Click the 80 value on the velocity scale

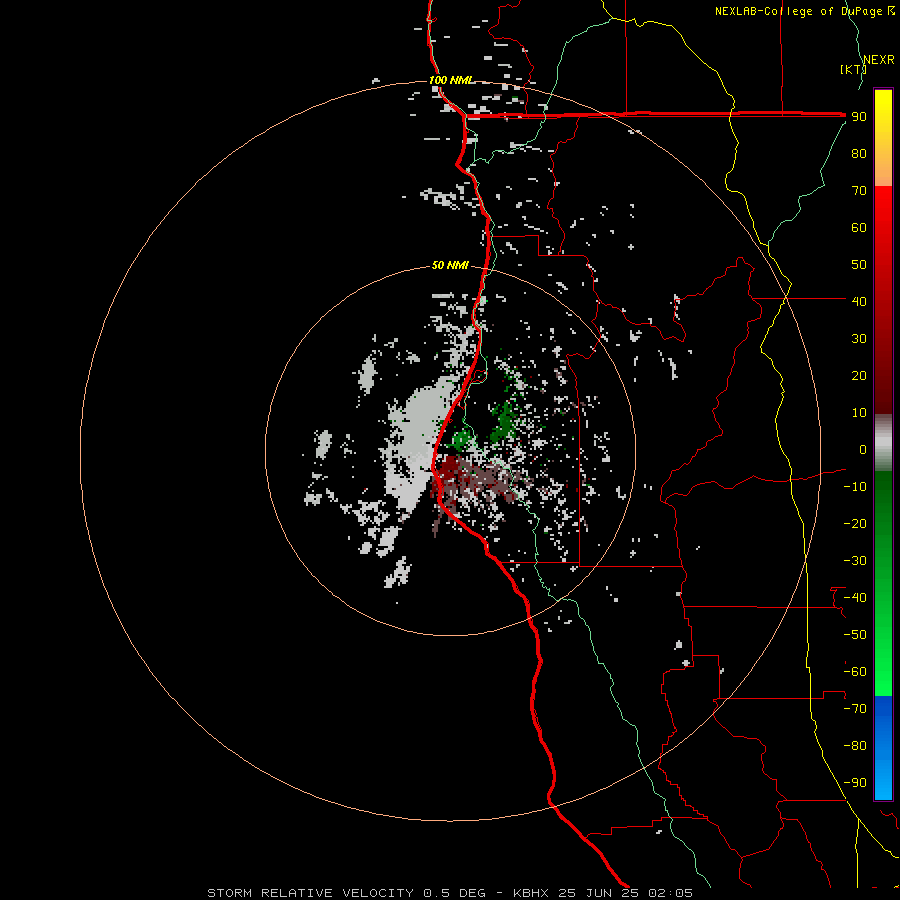pyautogui.click(x=859, y=154)
